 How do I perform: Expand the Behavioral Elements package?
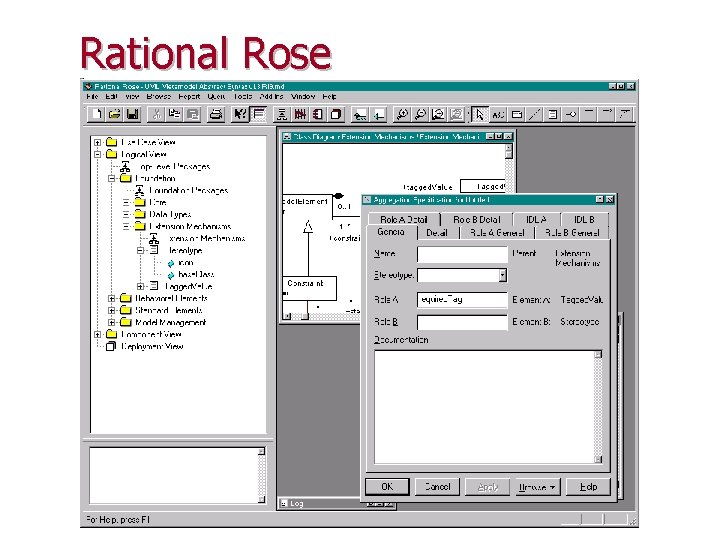[112, 298]
